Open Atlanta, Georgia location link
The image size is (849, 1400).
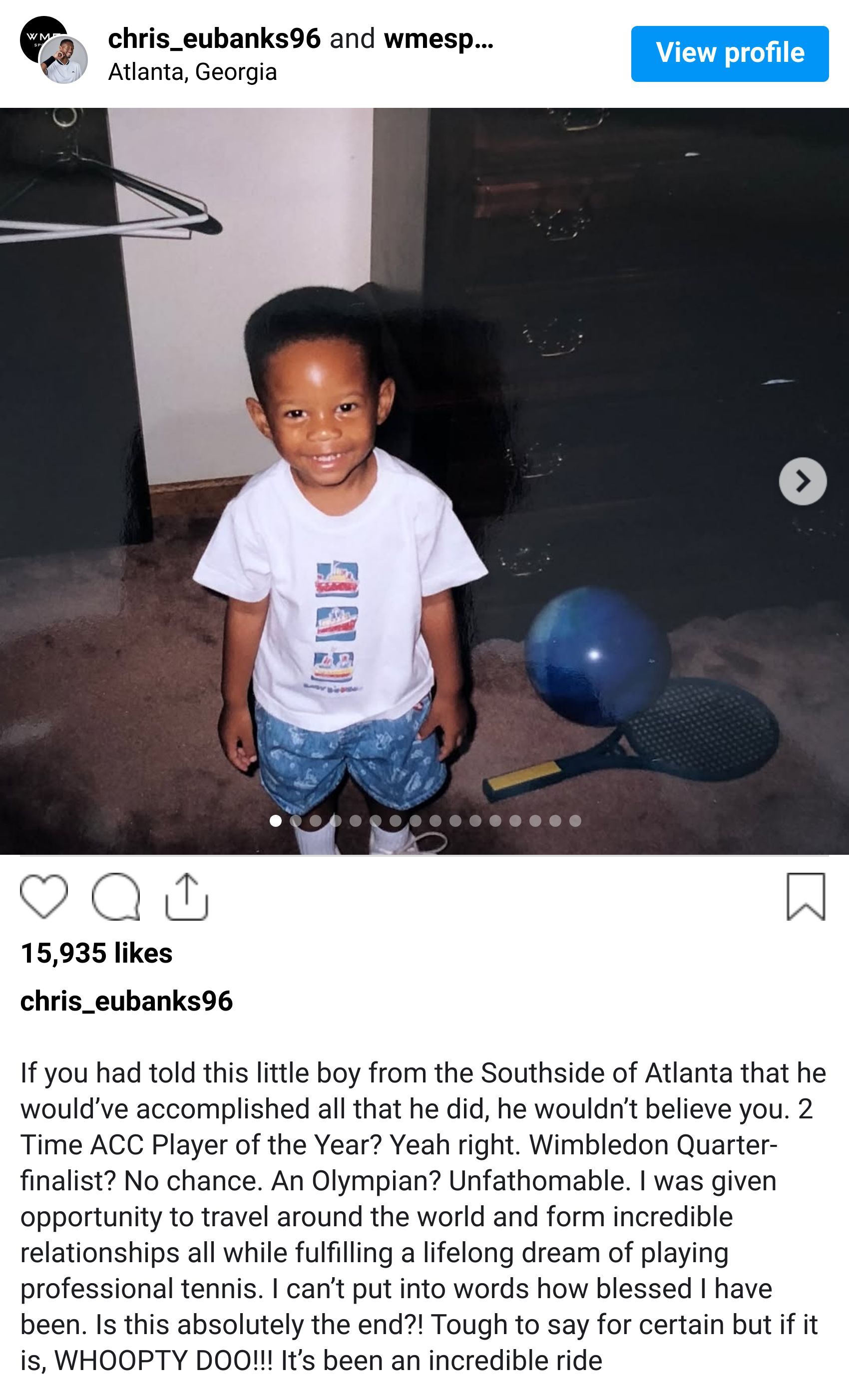point(193,72)
